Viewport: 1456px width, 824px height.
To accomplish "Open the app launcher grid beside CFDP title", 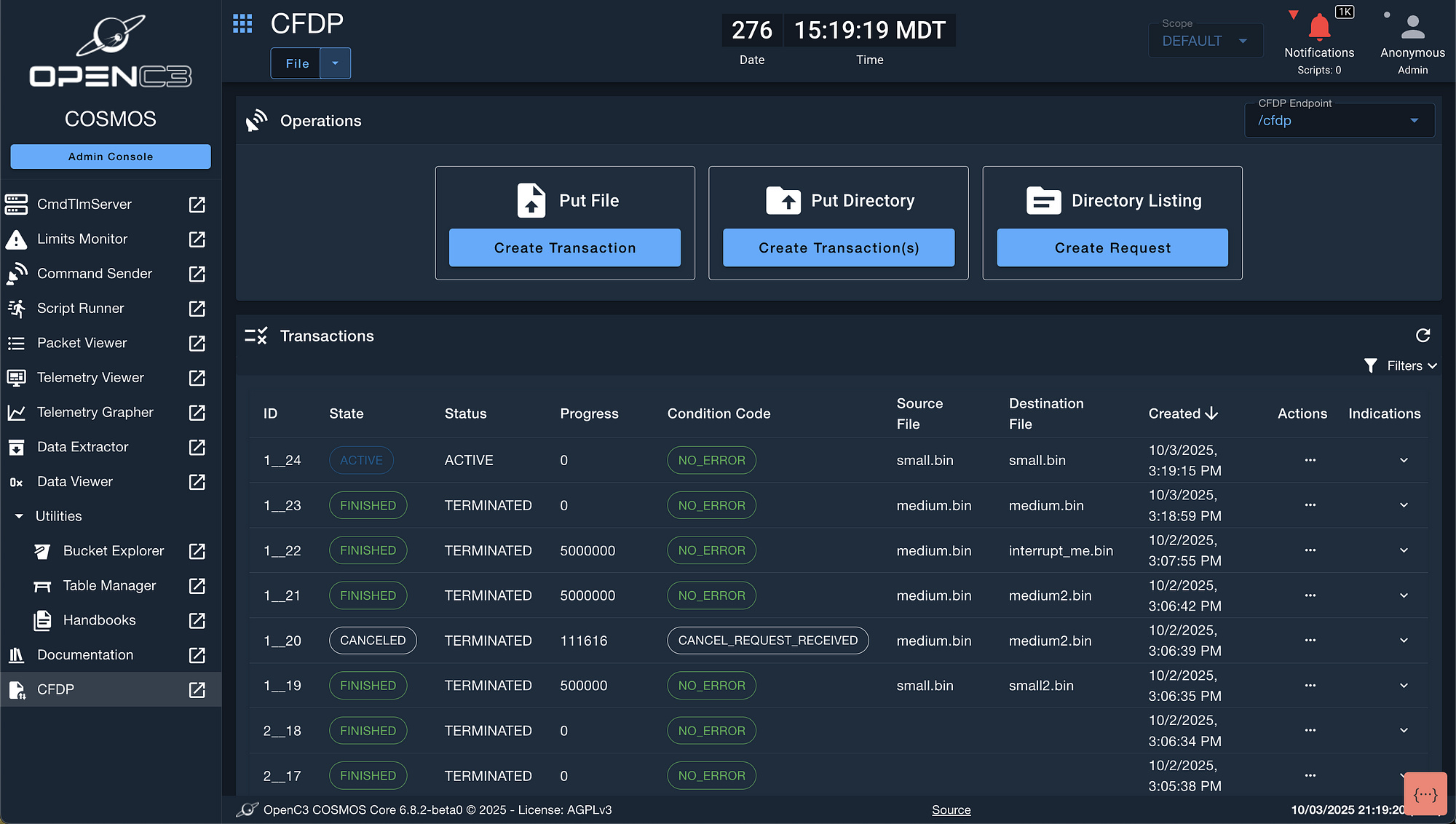I will (242, 23).
